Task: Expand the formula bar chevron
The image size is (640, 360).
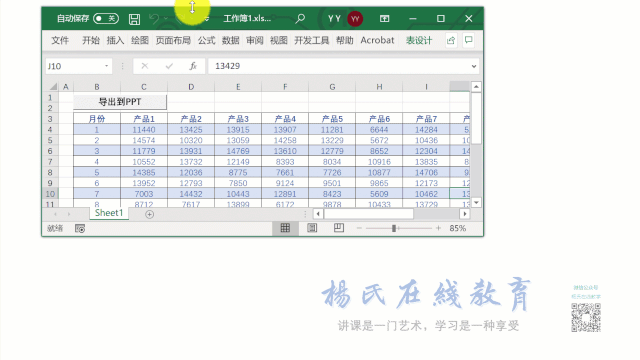Action: (x=474, y=66)
